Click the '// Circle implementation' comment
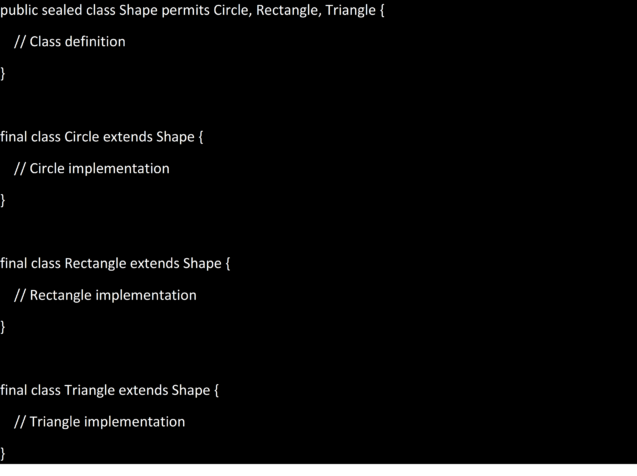The height and width of the screenshot is (476, 637). (x=92, y=168)
